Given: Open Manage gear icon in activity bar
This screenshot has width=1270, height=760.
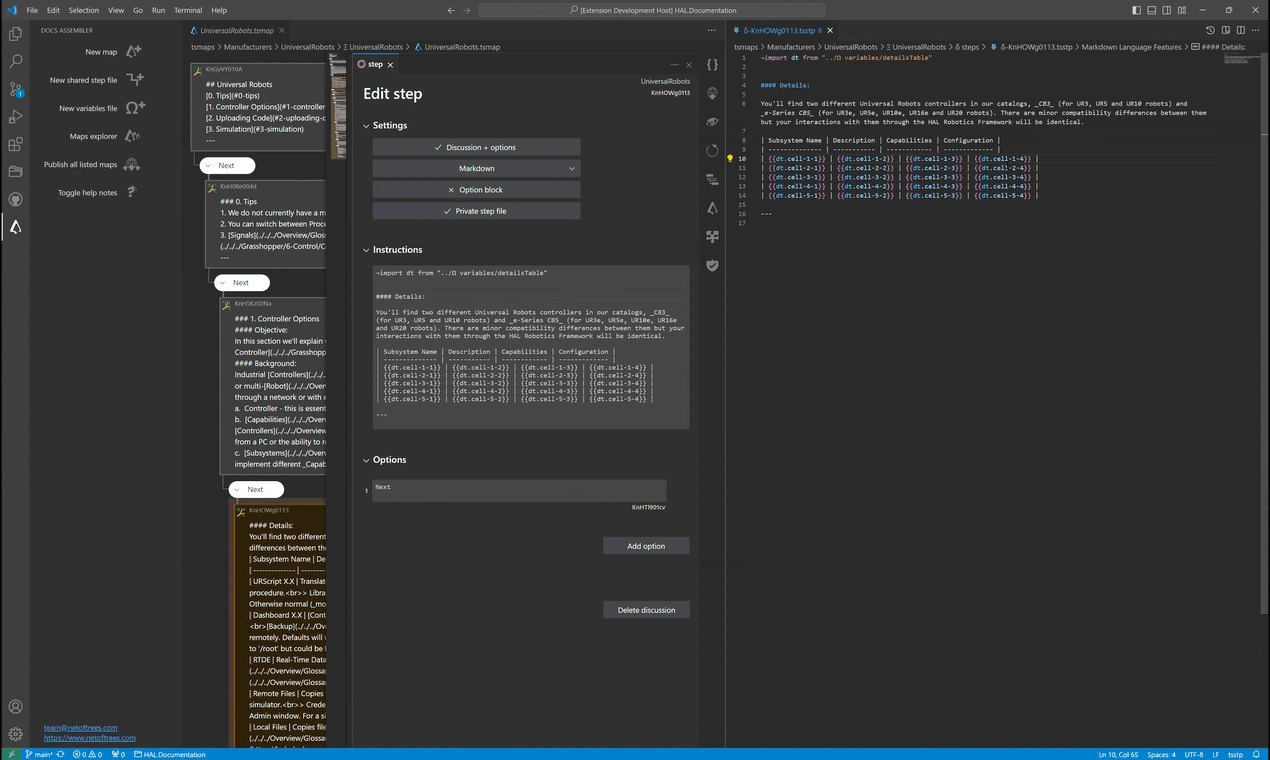Looking at the screenshot, I should [15, 734].
